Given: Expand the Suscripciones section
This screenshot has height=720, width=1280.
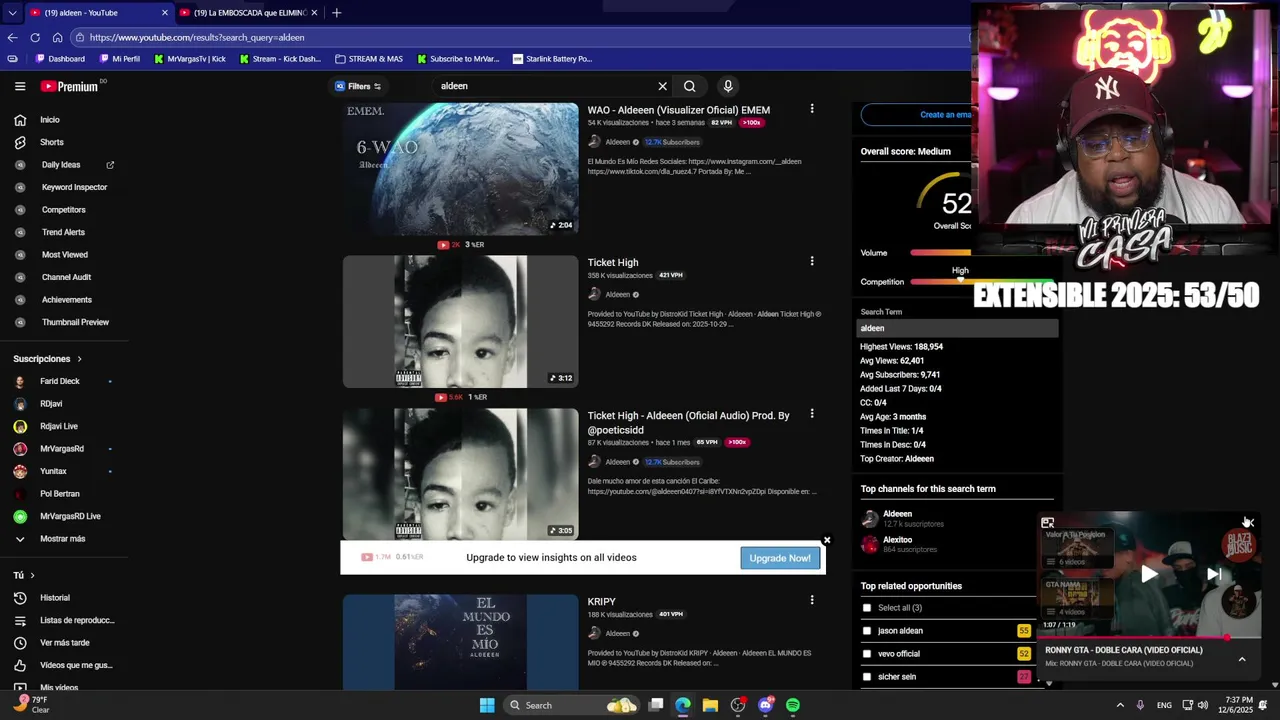Looking at the screenshot, I should 47,359.
